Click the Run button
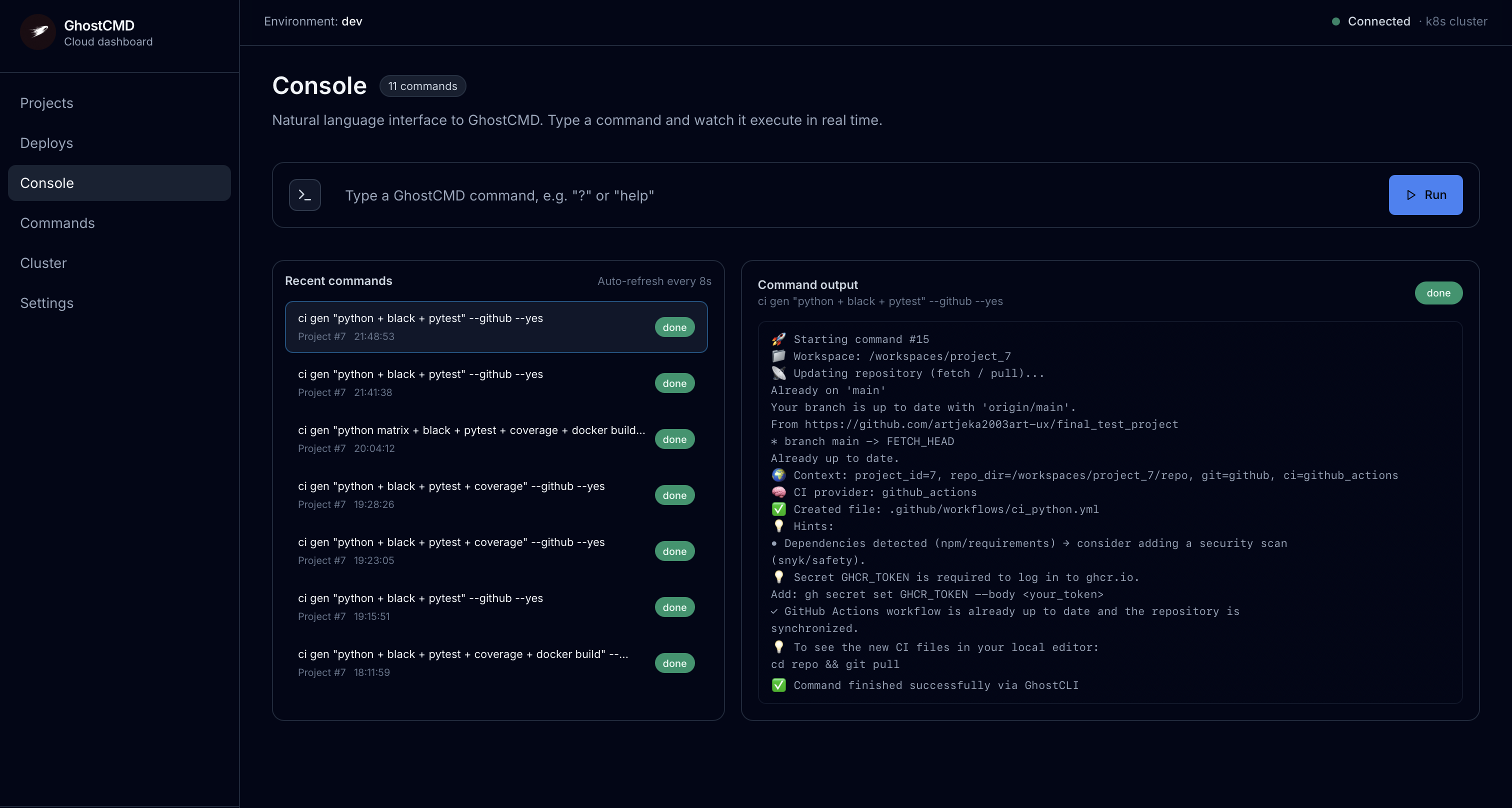Viewport: 1512px width, 808px height. tap(1425, 195)
